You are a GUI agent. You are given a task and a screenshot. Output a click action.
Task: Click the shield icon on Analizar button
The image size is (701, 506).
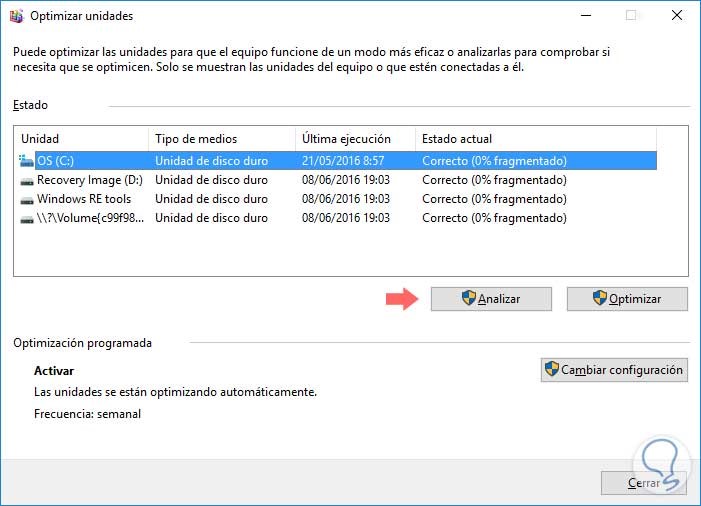tap(468, 298)
